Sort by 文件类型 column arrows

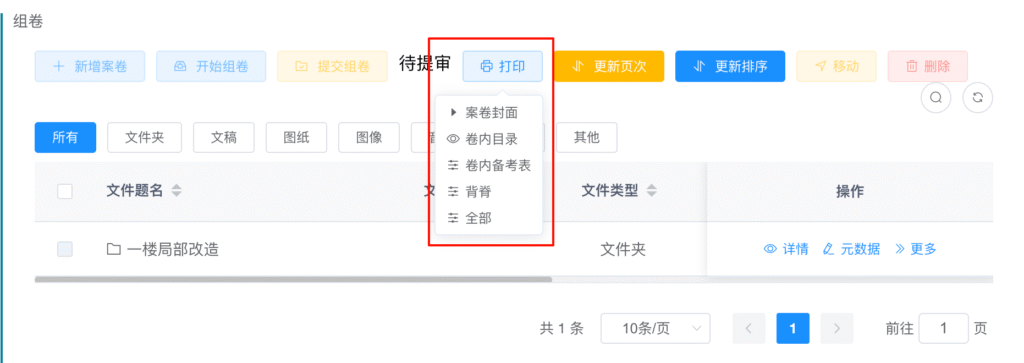(651, 191)
